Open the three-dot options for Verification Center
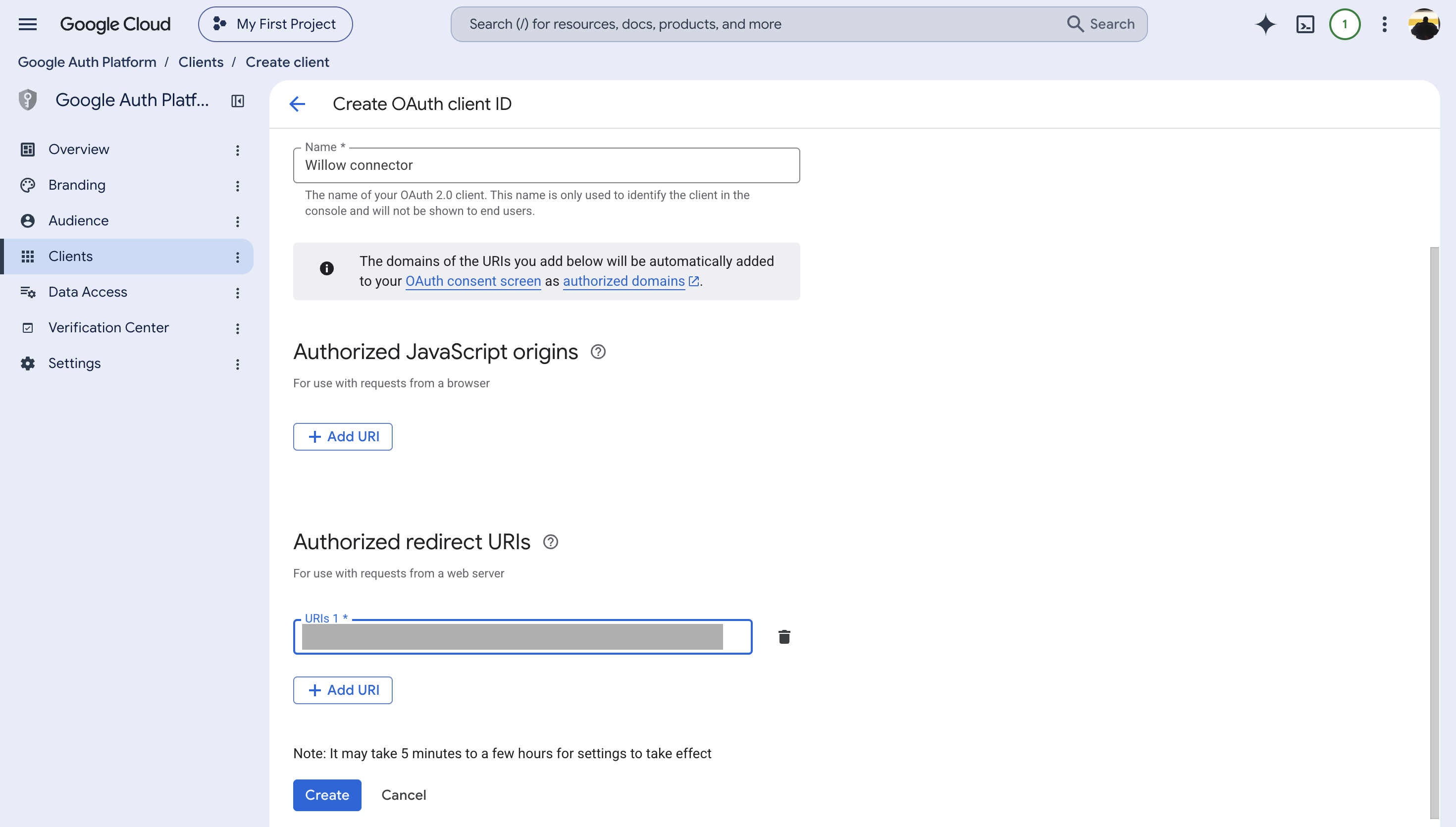This screenshot has width=1456, height=827. click(x=237, y=329)
